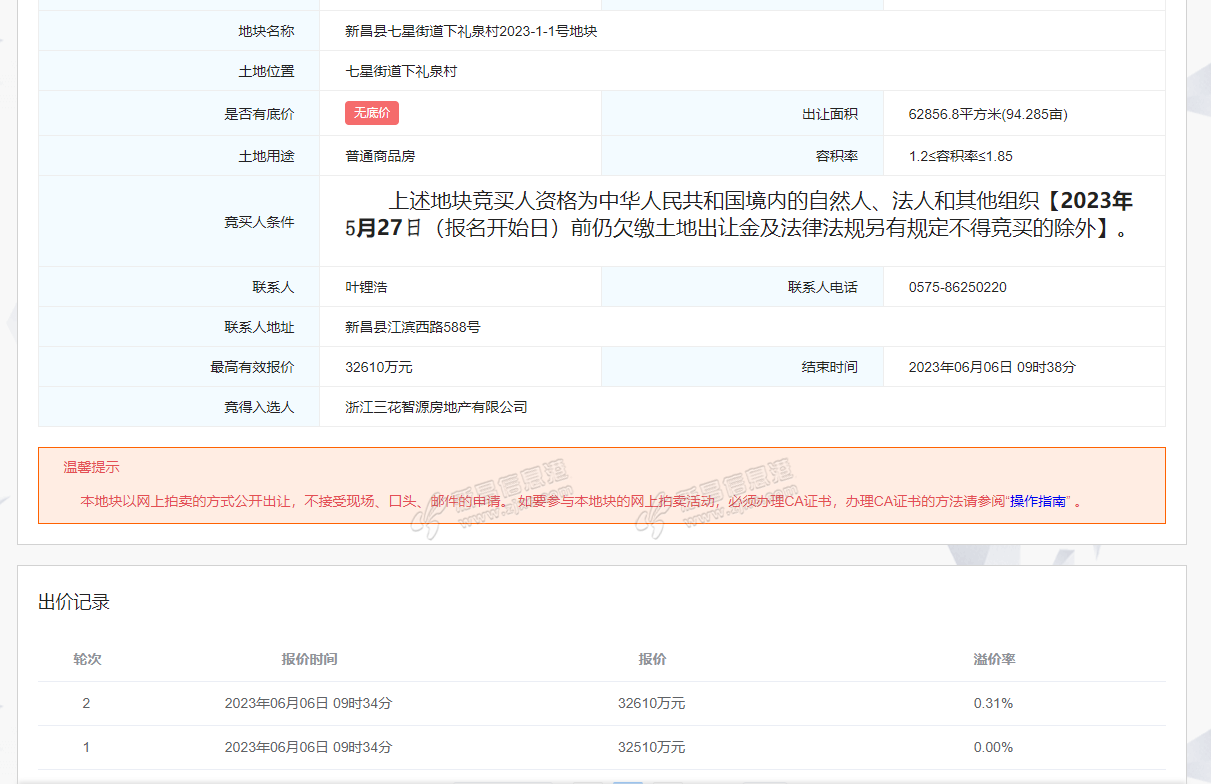
Task: Click the winning bidder 浙江三花智源房地产有限公司
Action: 436,407
